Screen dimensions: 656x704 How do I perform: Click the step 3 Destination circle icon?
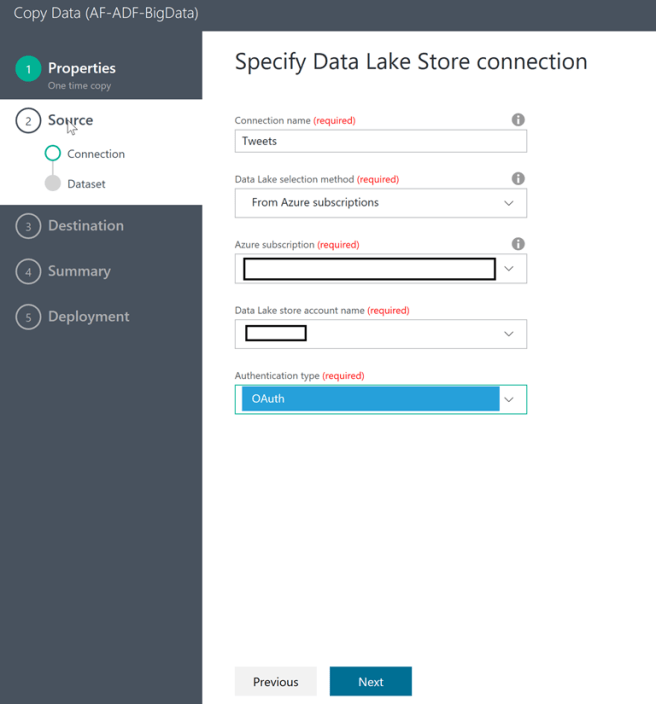[28, 226]
